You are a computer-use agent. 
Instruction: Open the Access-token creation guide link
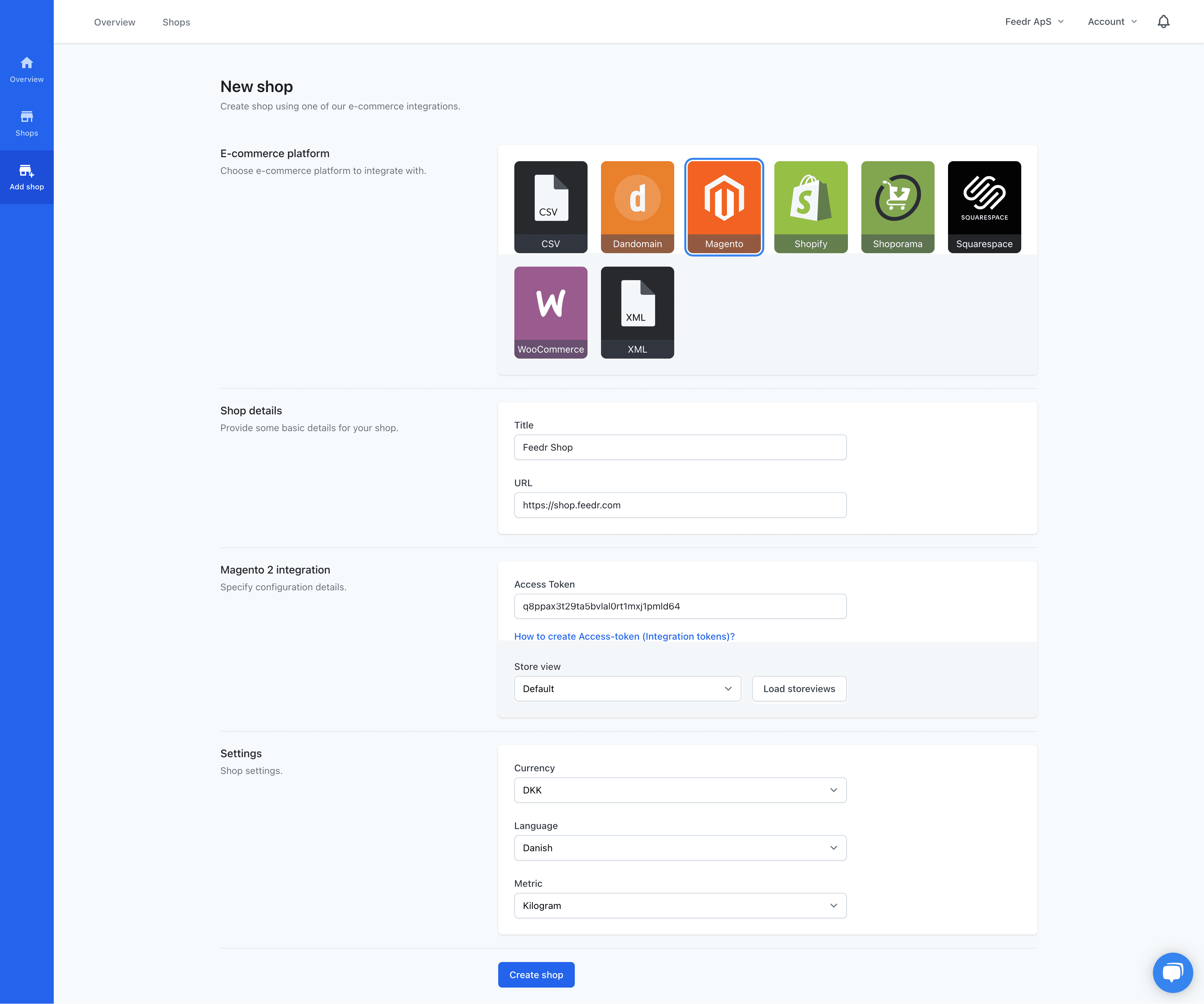625,636
